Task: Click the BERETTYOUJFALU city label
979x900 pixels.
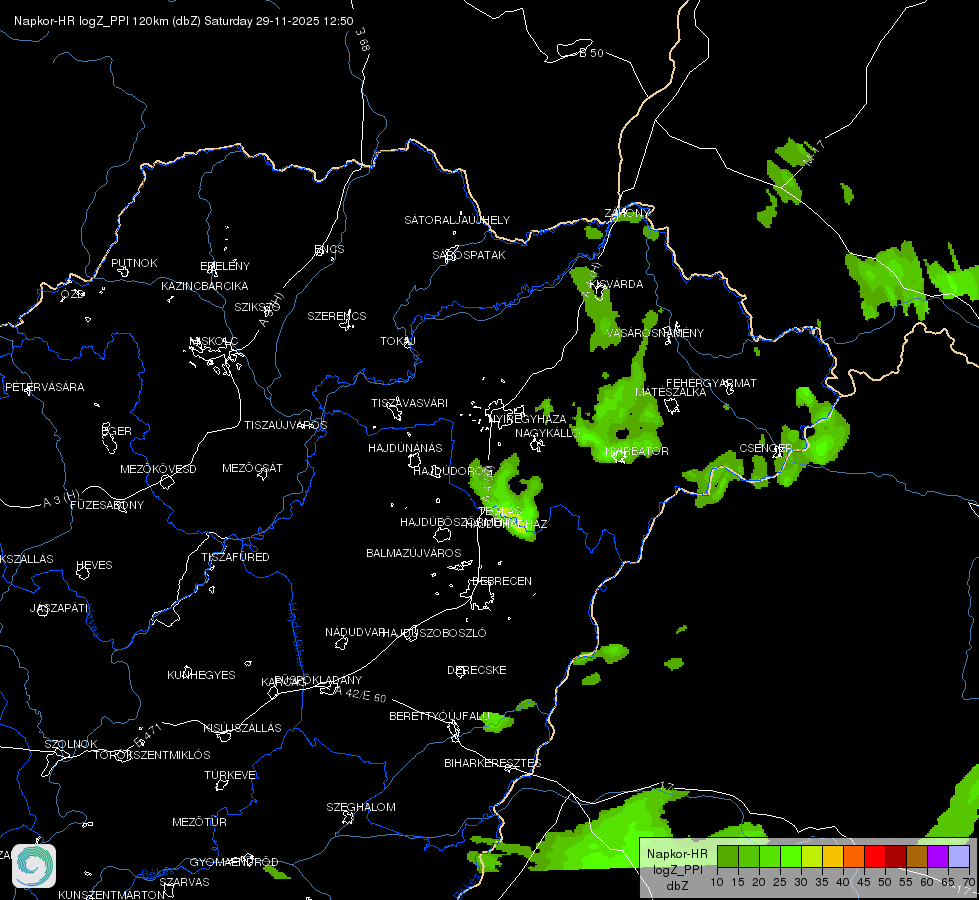Action: click(x=439, y=716)
